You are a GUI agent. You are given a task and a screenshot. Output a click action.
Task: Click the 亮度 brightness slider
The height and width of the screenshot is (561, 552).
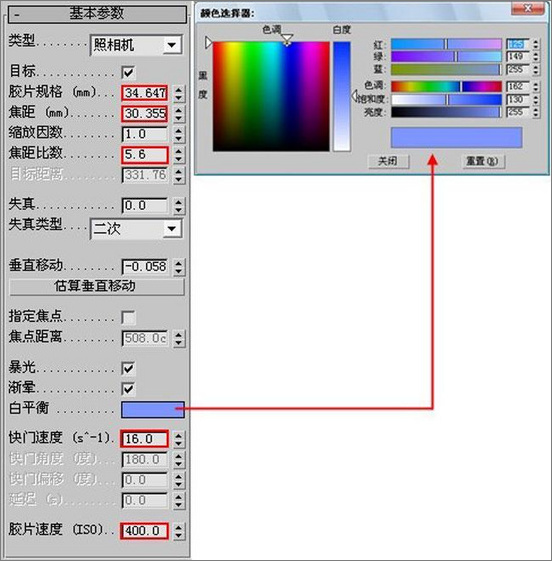click(446, 112)
